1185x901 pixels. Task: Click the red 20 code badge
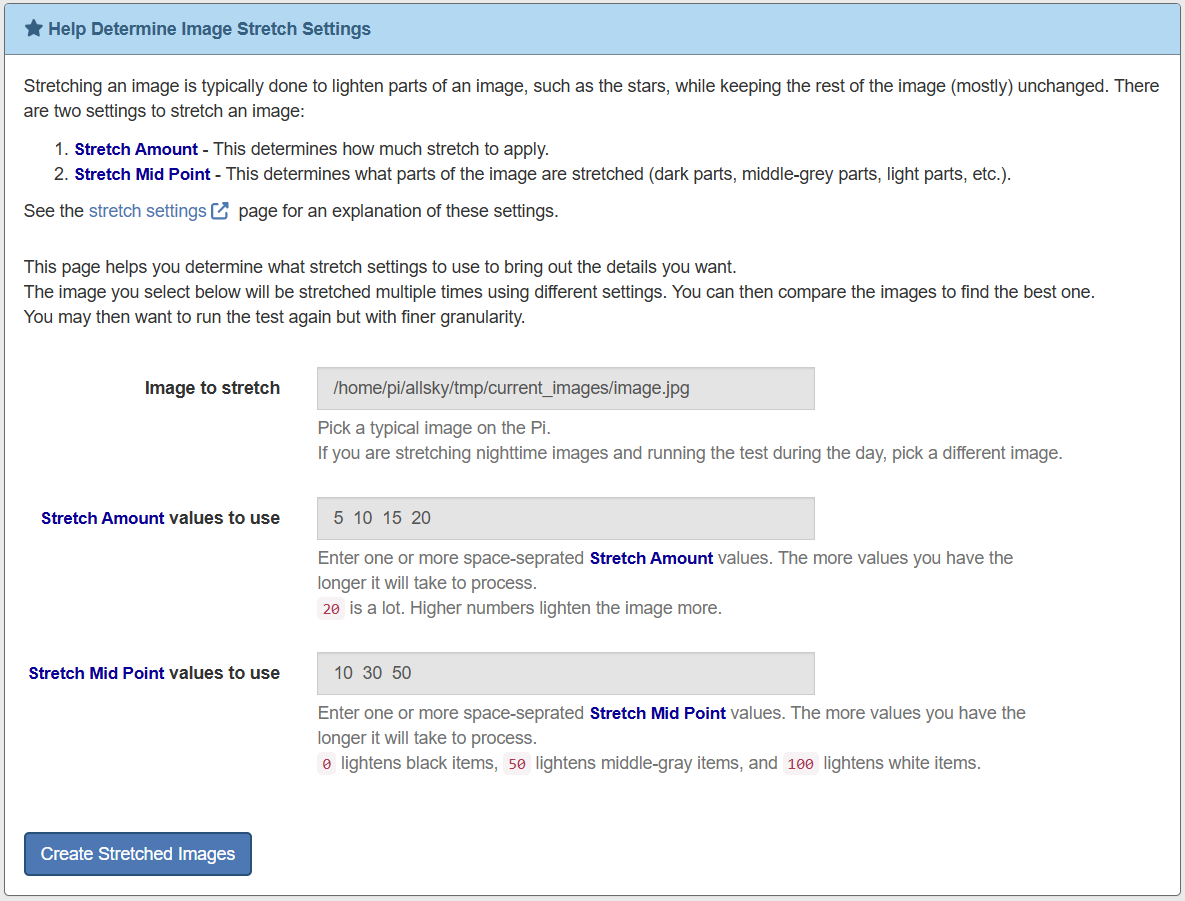coord(331,608)
